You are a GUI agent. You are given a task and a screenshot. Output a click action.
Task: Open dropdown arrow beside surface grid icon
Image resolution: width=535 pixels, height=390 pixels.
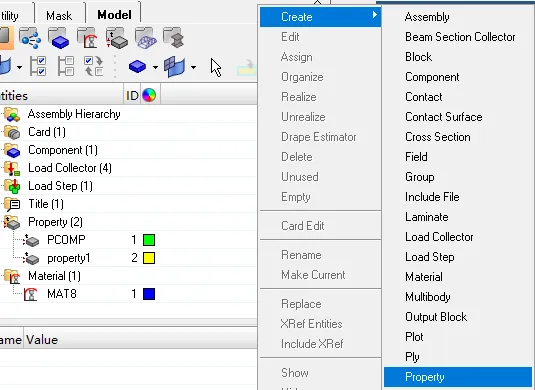(193, 67)
